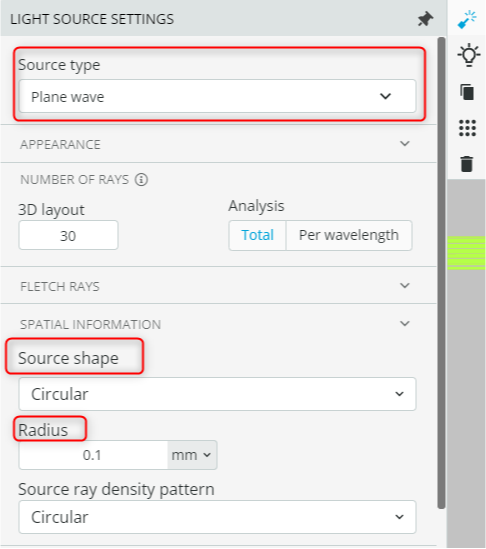Viewport: 486px width, 549px height.
Task: Click the 3D layout rays field
Action: tap(68, 235)
